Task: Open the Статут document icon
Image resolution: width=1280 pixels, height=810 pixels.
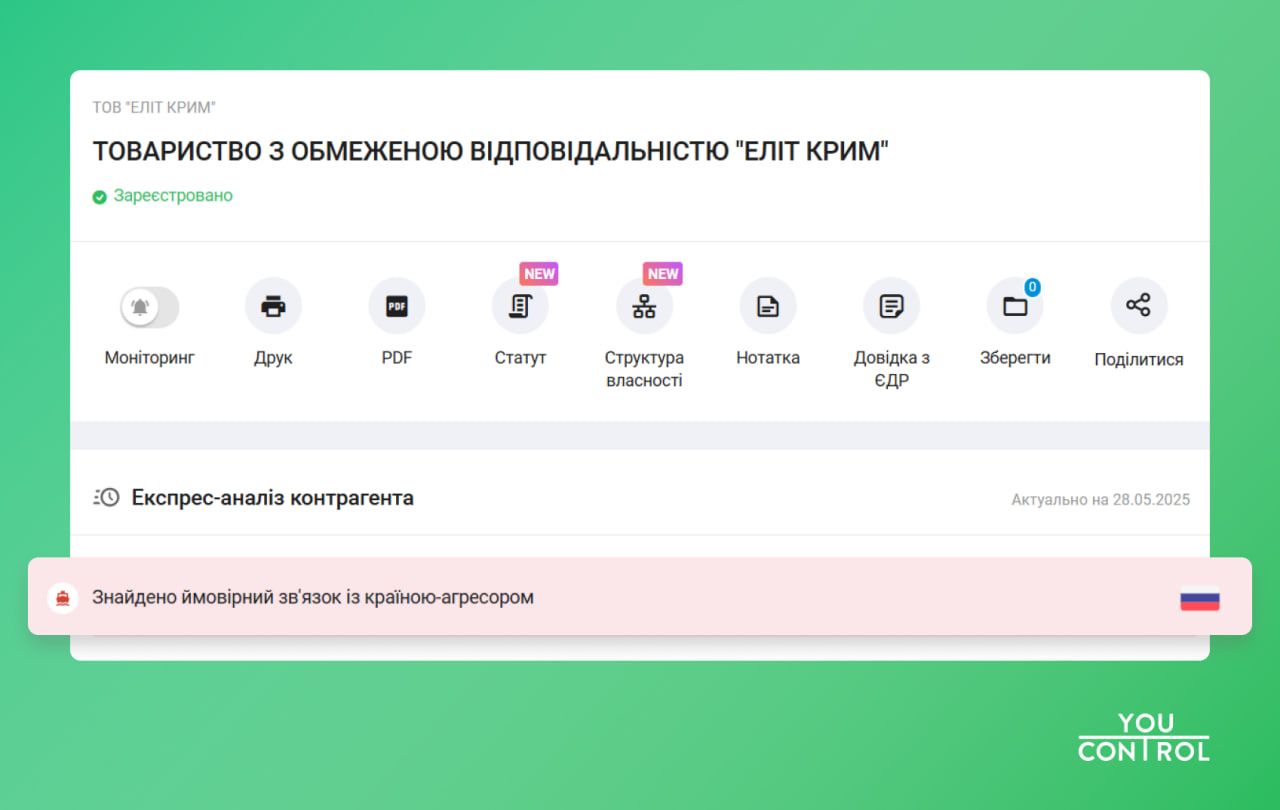Action: tap(520, 305)
